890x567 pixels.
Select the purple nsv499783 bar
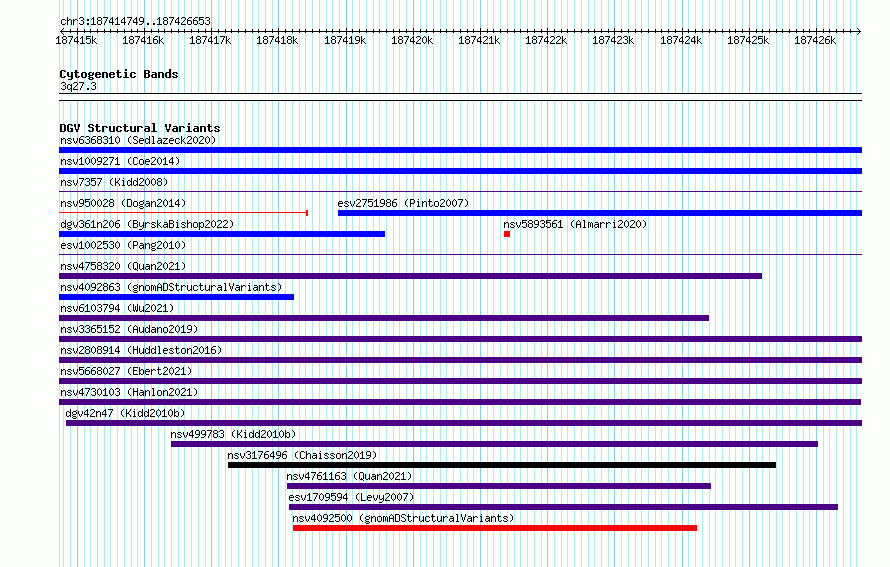[x=494, y=444]
